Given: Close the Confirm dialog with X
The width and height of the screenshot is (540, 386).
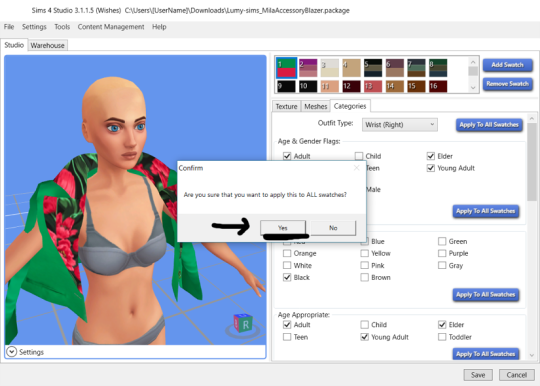Looking at the screenshot, I should 356,168.
